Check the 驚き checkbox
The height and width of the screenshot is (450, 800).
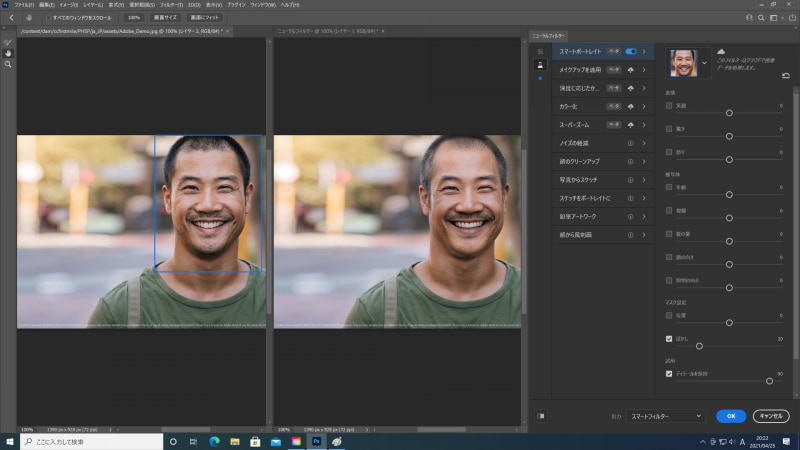coord(669,129)
